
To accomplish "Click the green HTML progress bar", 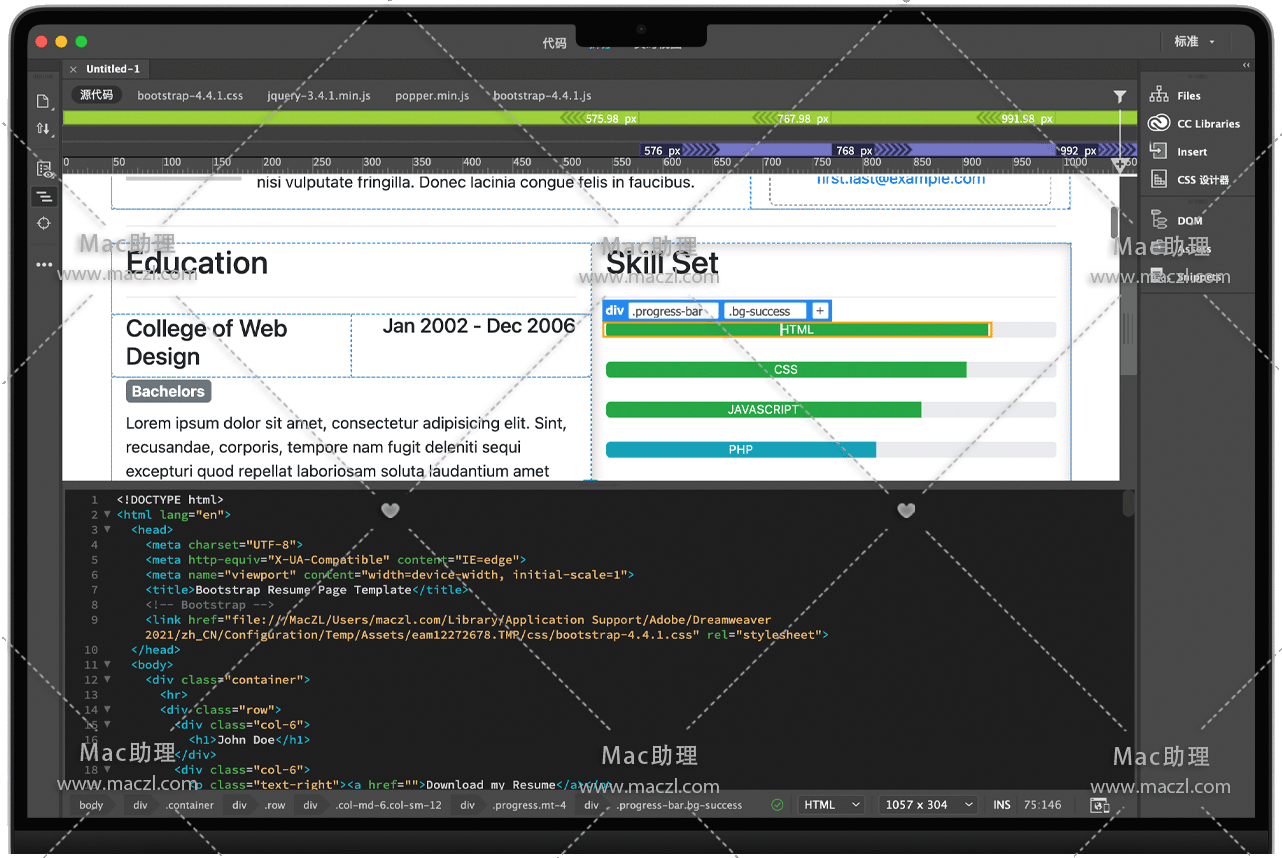I will click(796, 330).
